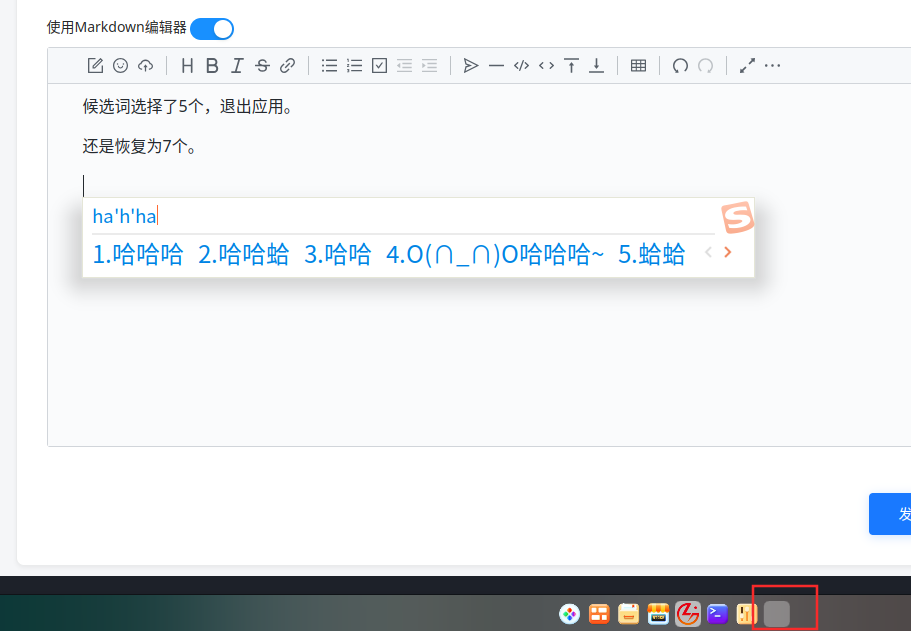Image resolution: width=911 pixels, height=631 pixels.
Task: Insert a blockquote with quote icon
Action: pos(471,66)
